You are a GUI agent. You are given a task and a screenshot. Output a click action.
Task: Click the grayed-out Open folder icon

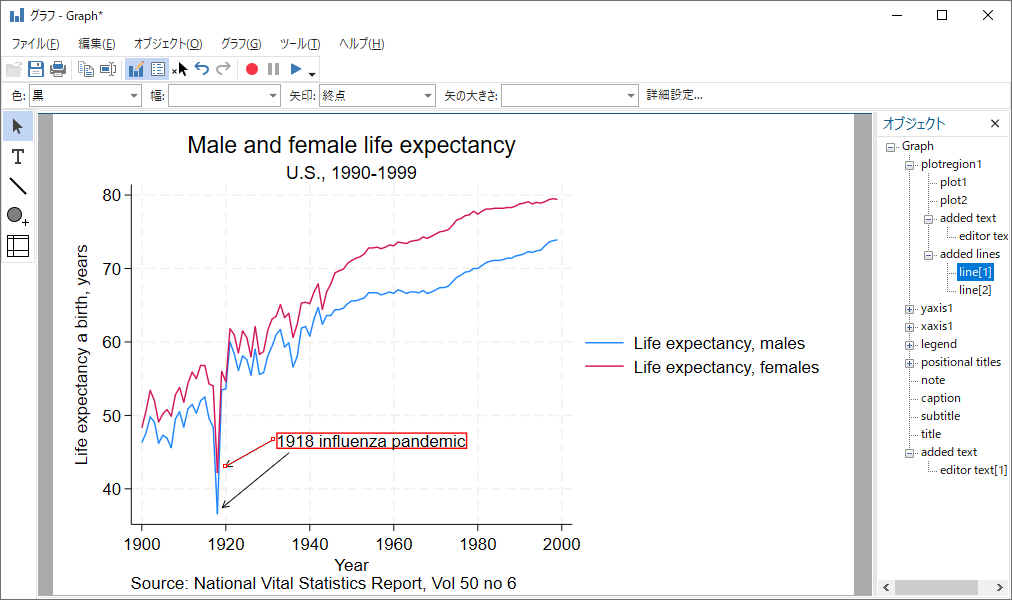(14, 69)
